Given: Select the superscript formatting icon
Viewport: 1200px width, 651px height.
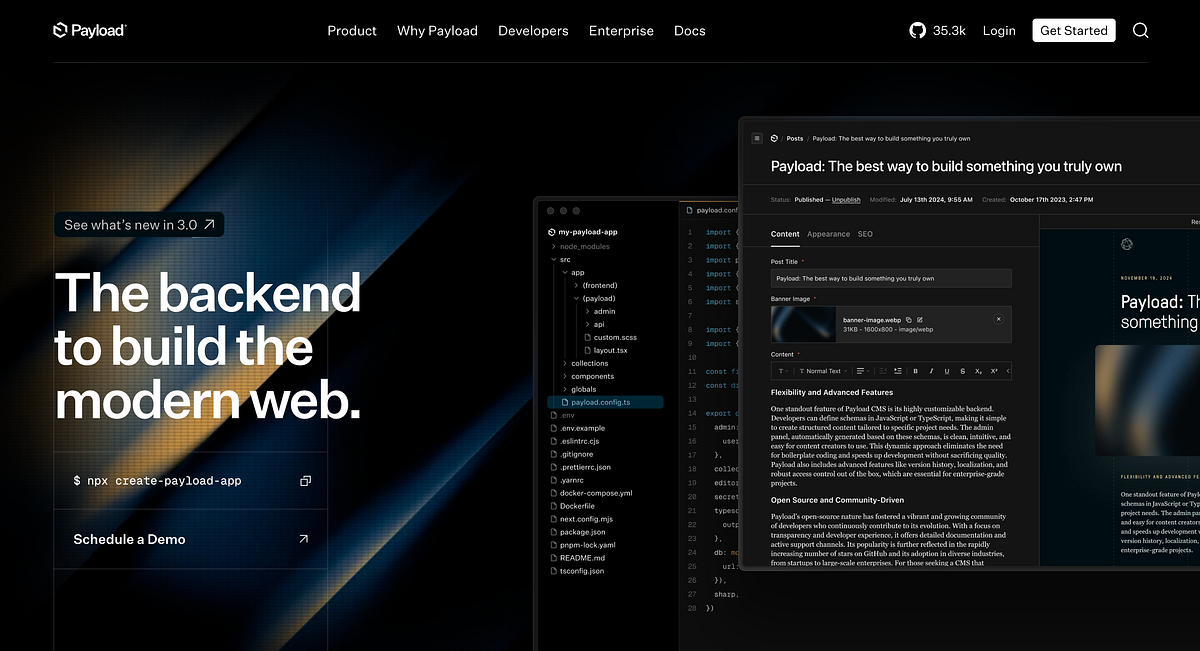Looking at the screenshot, I should [x=993, y=371].
